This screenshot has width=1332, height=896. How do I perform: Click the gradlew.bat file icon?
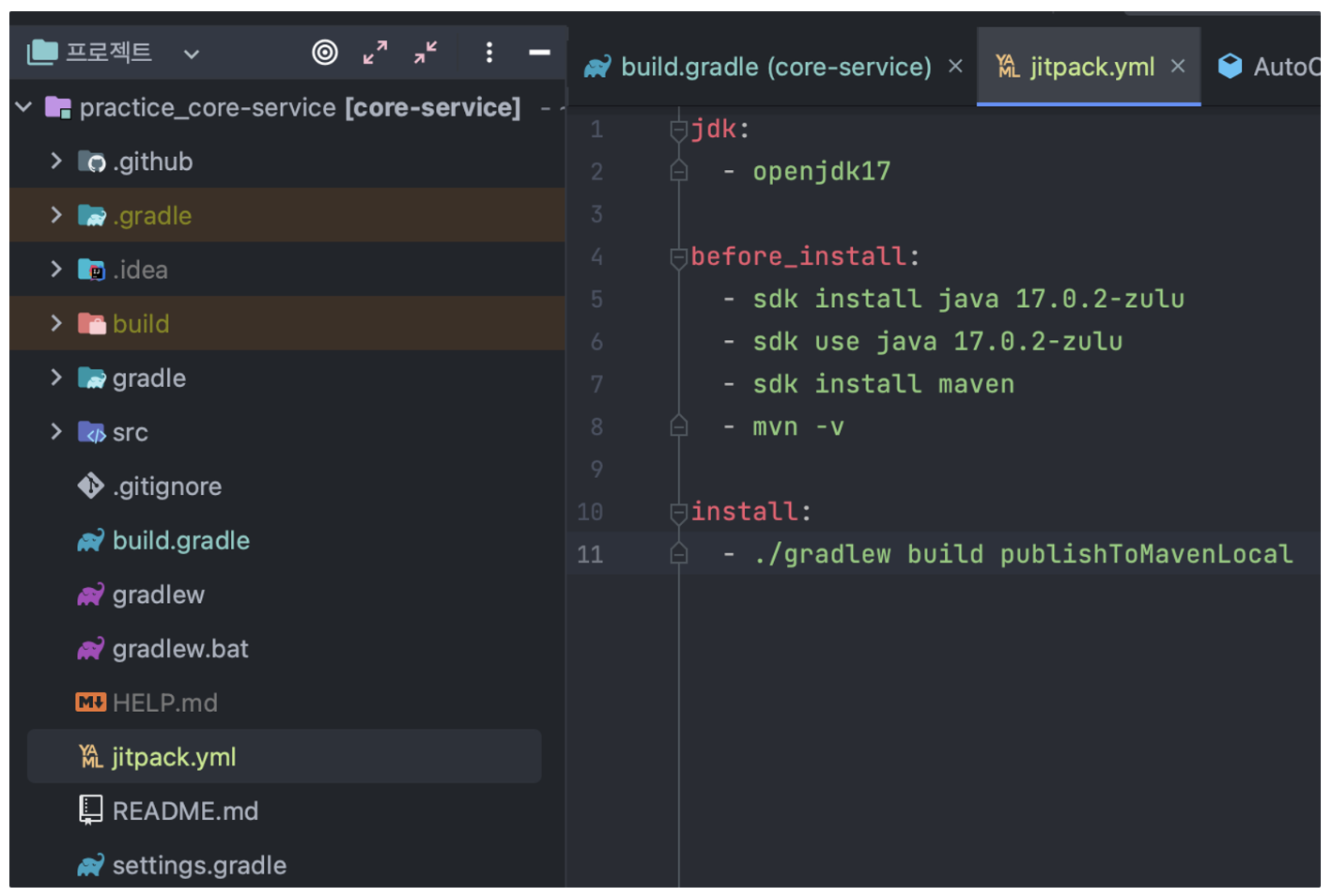click(90, 649)
